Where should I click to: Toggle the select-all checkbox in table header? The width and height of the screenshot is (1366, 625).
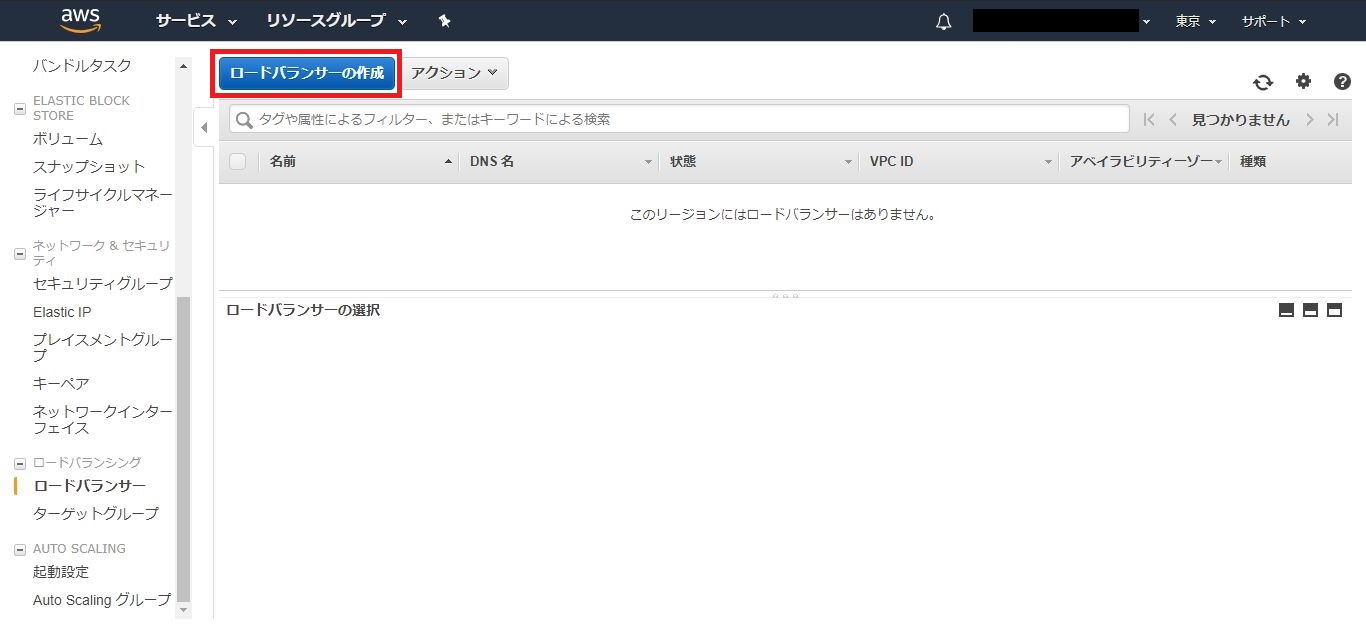coord(238,161)
